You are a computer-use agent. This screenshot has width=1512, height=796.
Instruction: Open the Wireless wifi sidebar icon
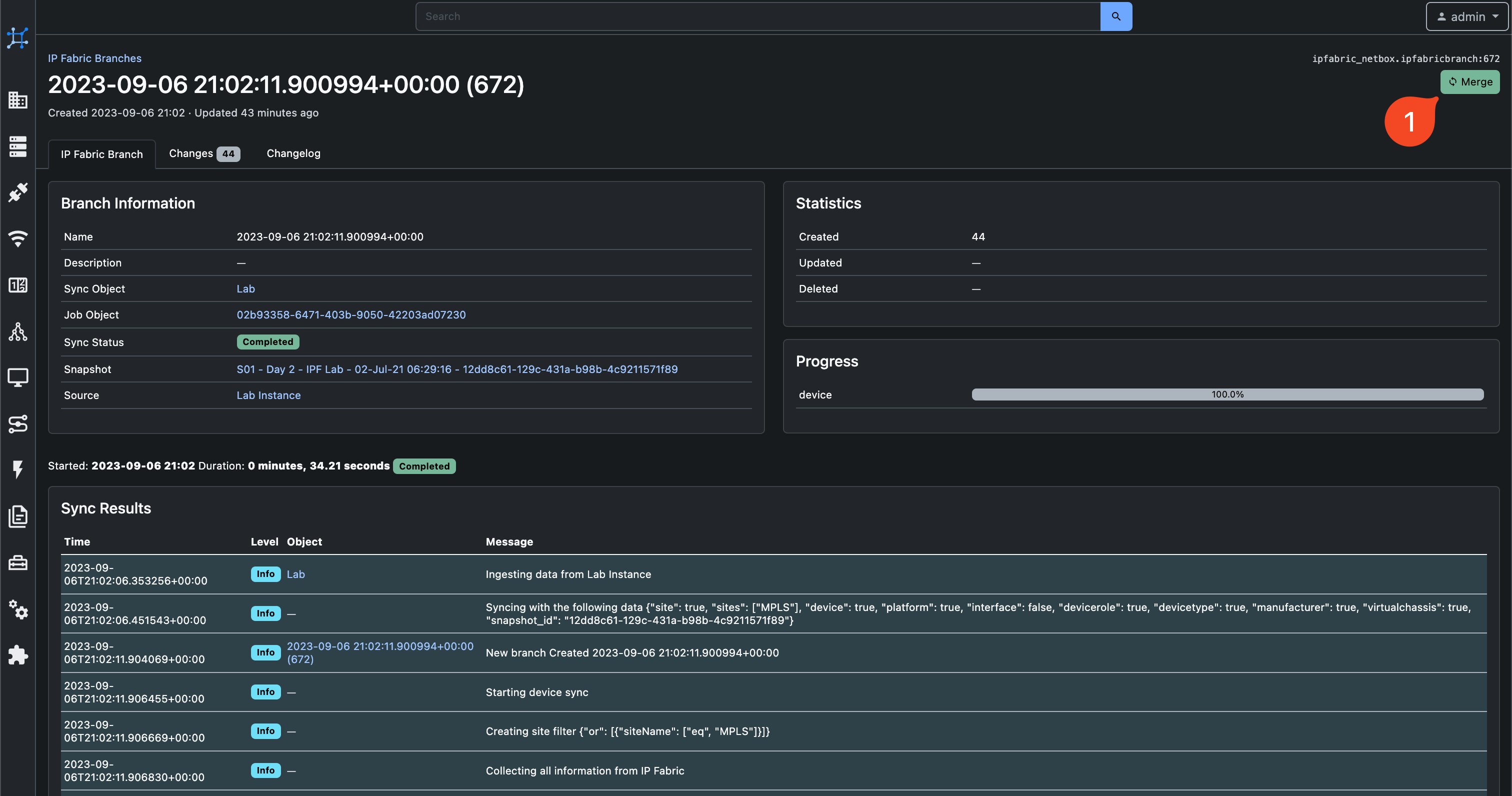pyautogui.click(x=17, y=238)
